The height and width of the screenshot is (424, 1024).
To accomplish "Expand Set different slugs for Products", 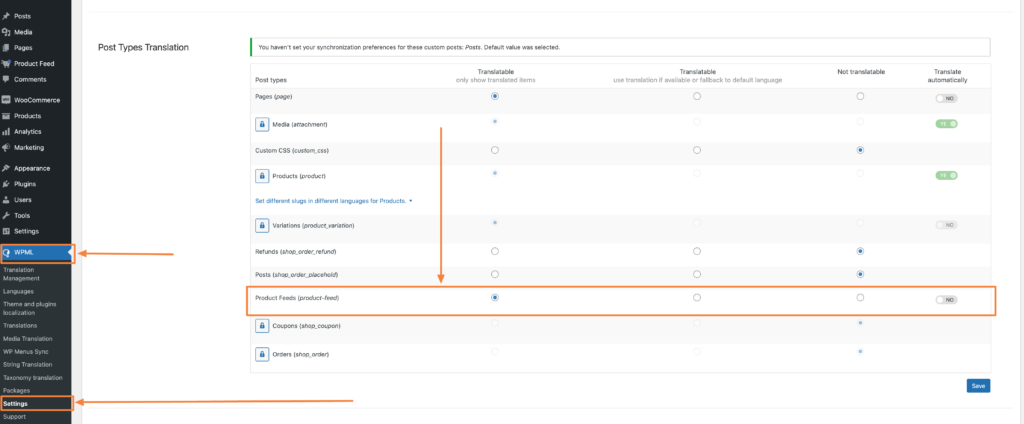I will (334, 201).
